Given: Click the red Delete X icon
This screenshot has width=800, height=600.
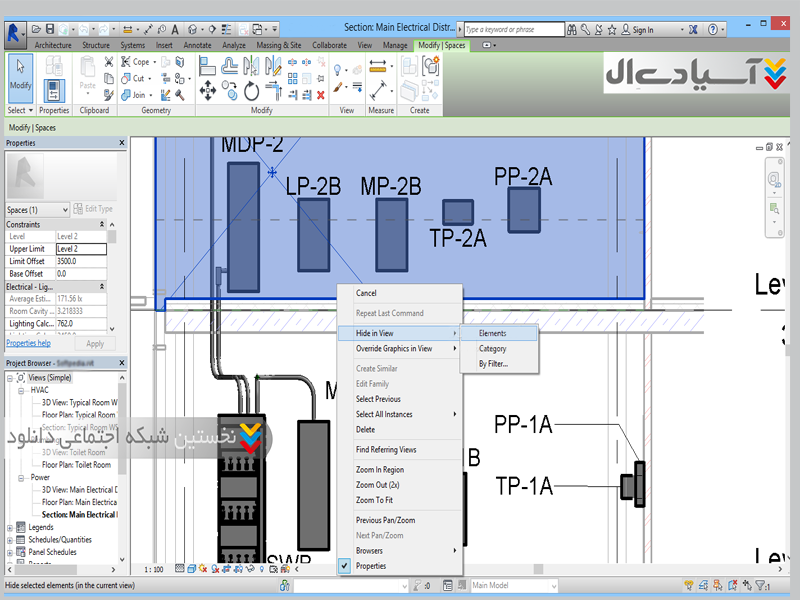Looking at the screenshot, I should [320, 96].
